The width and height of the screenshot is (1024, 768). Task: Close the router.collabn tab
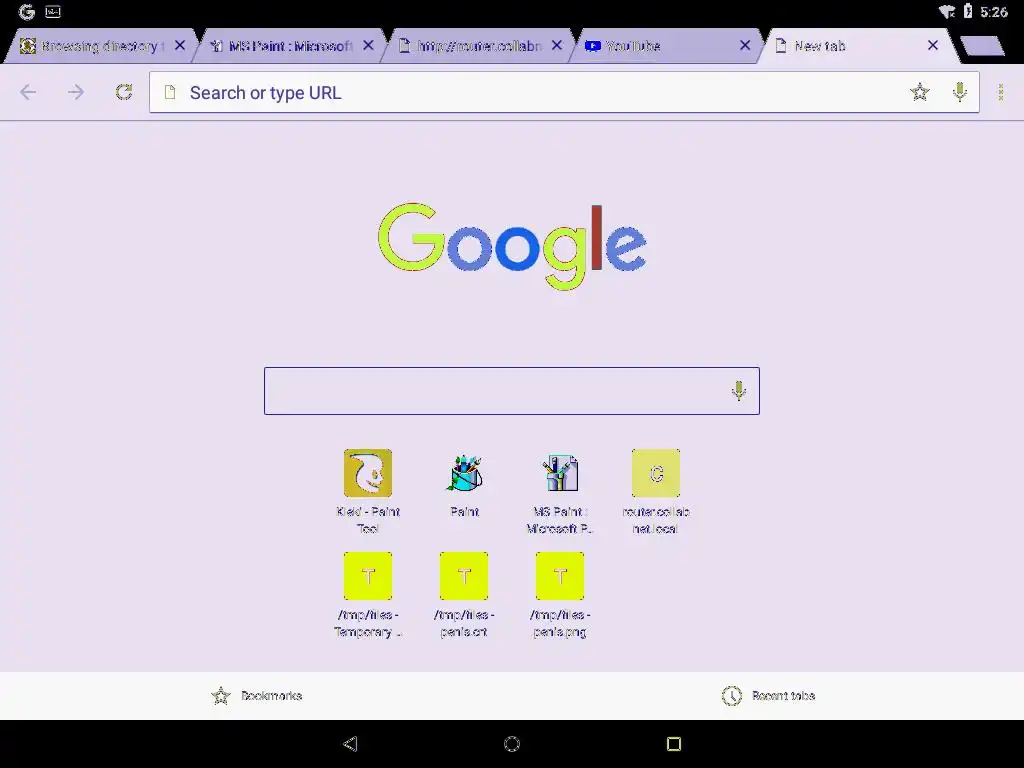(x=557, y=45)
